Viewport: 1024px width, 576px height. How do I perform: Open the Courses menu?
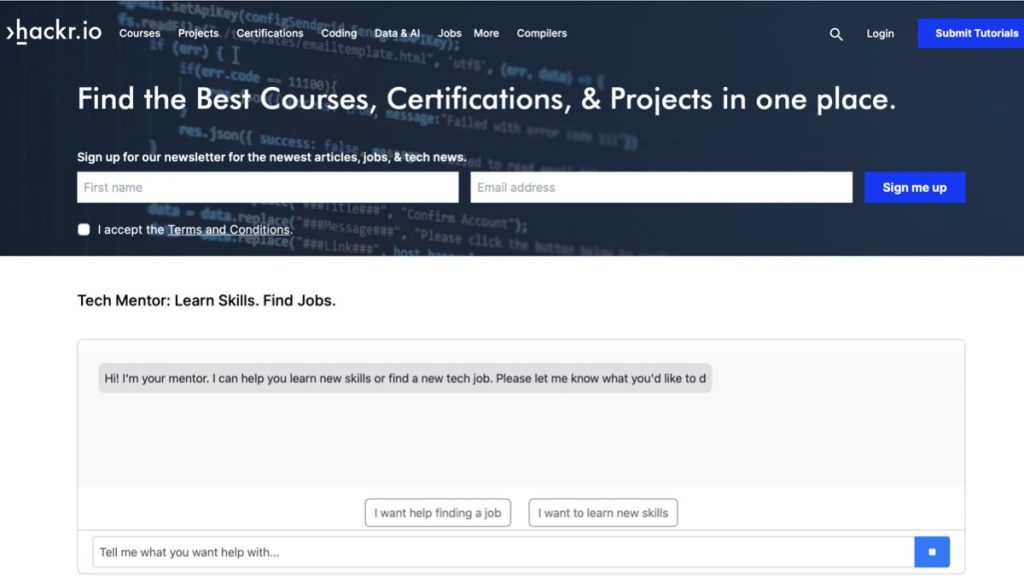tap(140, 33)
